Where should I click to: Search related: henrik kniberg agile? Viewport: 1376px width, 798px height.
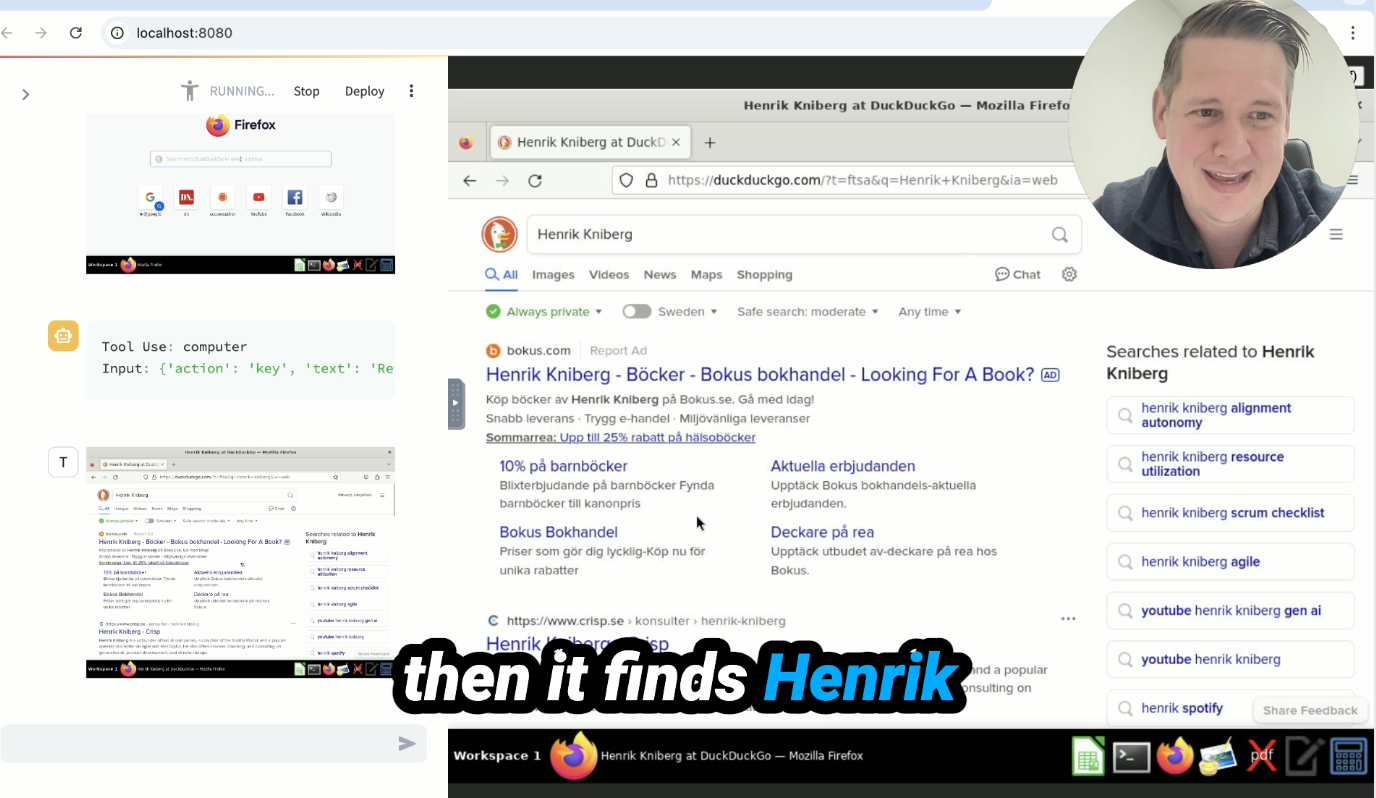click(1230, 562)
